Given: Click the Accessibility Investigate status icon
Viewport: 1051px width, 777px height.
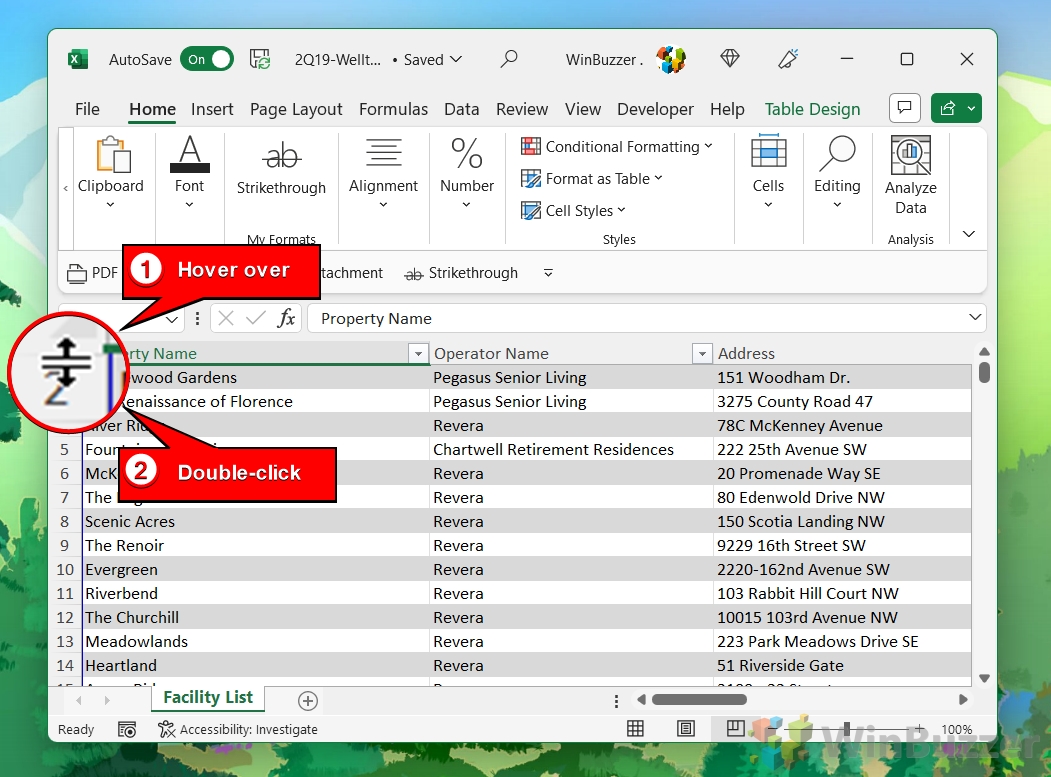Looking at the screenshot, I should point(167,730).
